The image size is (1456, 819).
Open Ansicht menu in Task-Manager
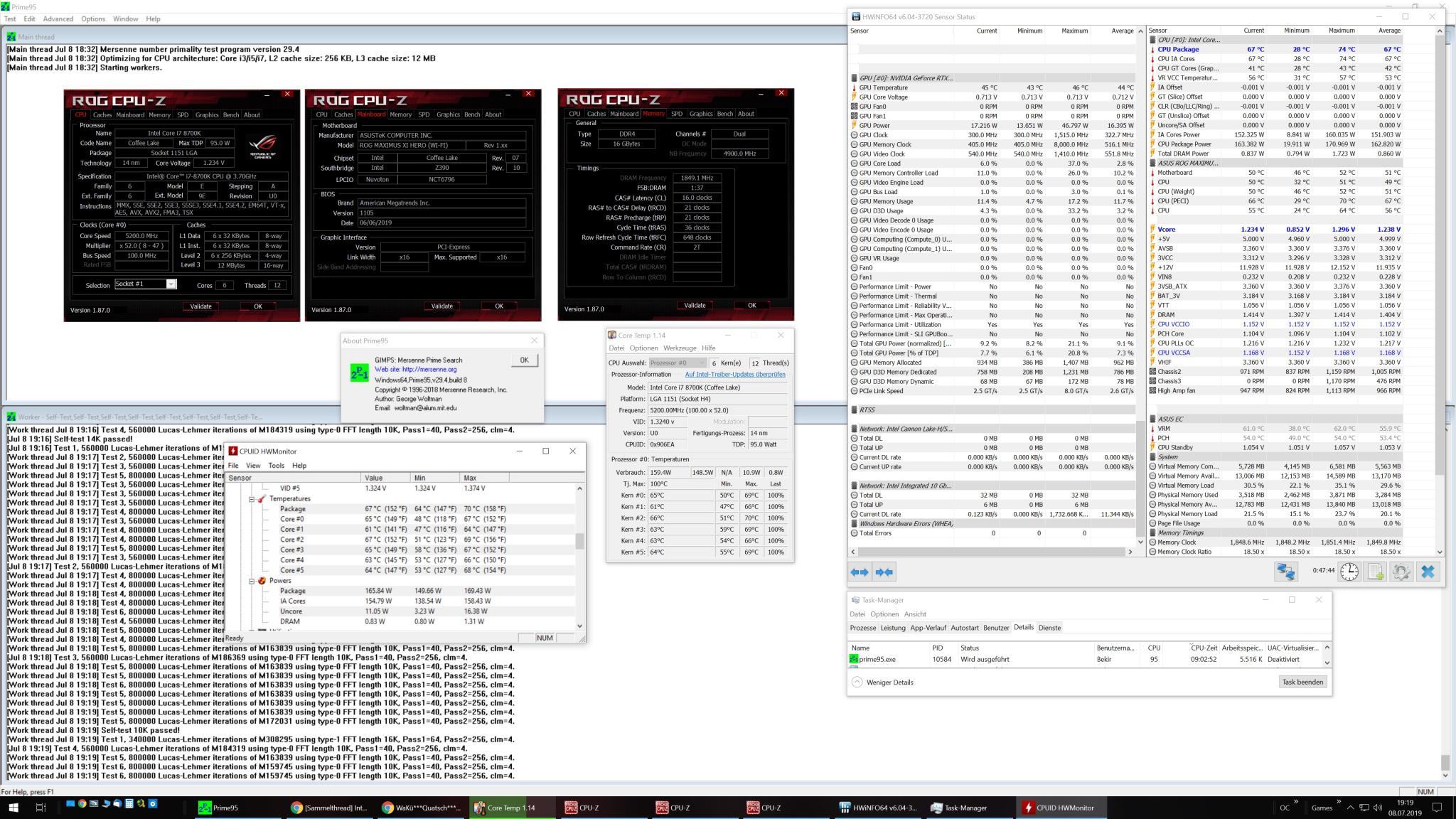(x=915, y=614)
